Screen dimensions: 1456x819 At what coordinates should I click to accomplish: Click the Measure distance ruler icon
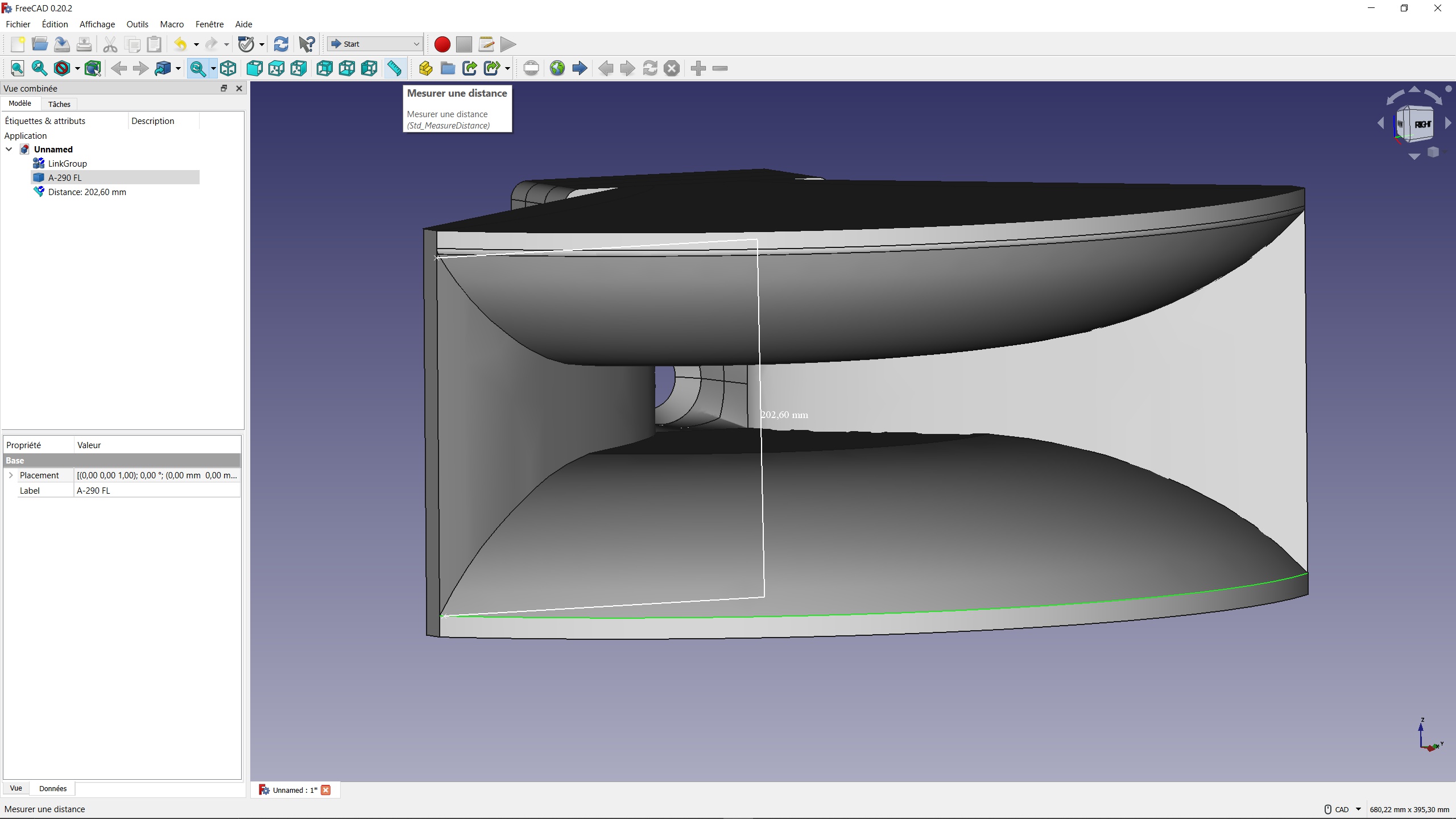click(x=394, y=68)
